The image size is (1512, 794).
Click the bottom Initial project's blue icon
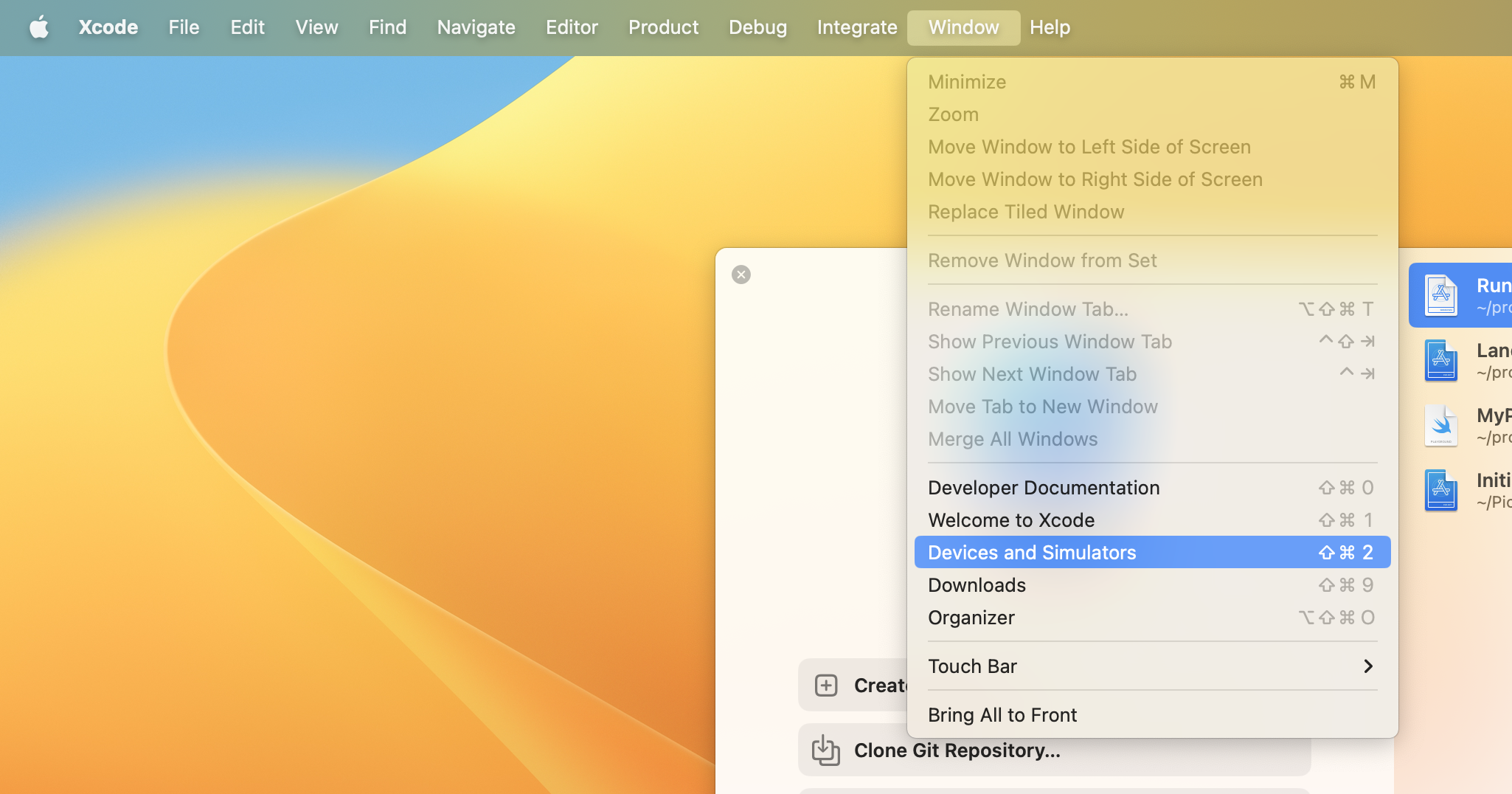coord(1440,489)
